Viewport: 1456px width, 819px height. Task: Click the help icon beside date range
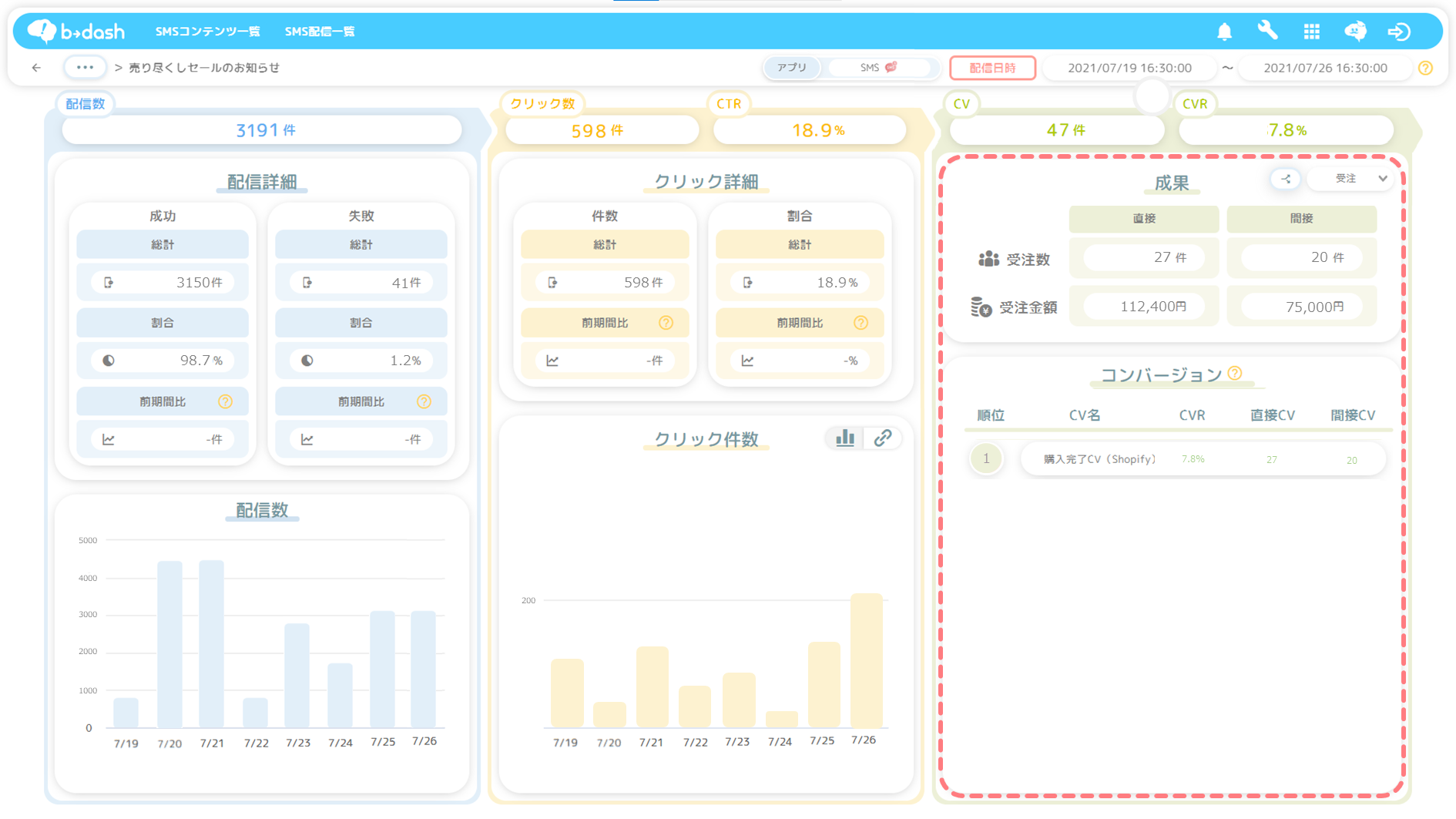[1425, 68]
